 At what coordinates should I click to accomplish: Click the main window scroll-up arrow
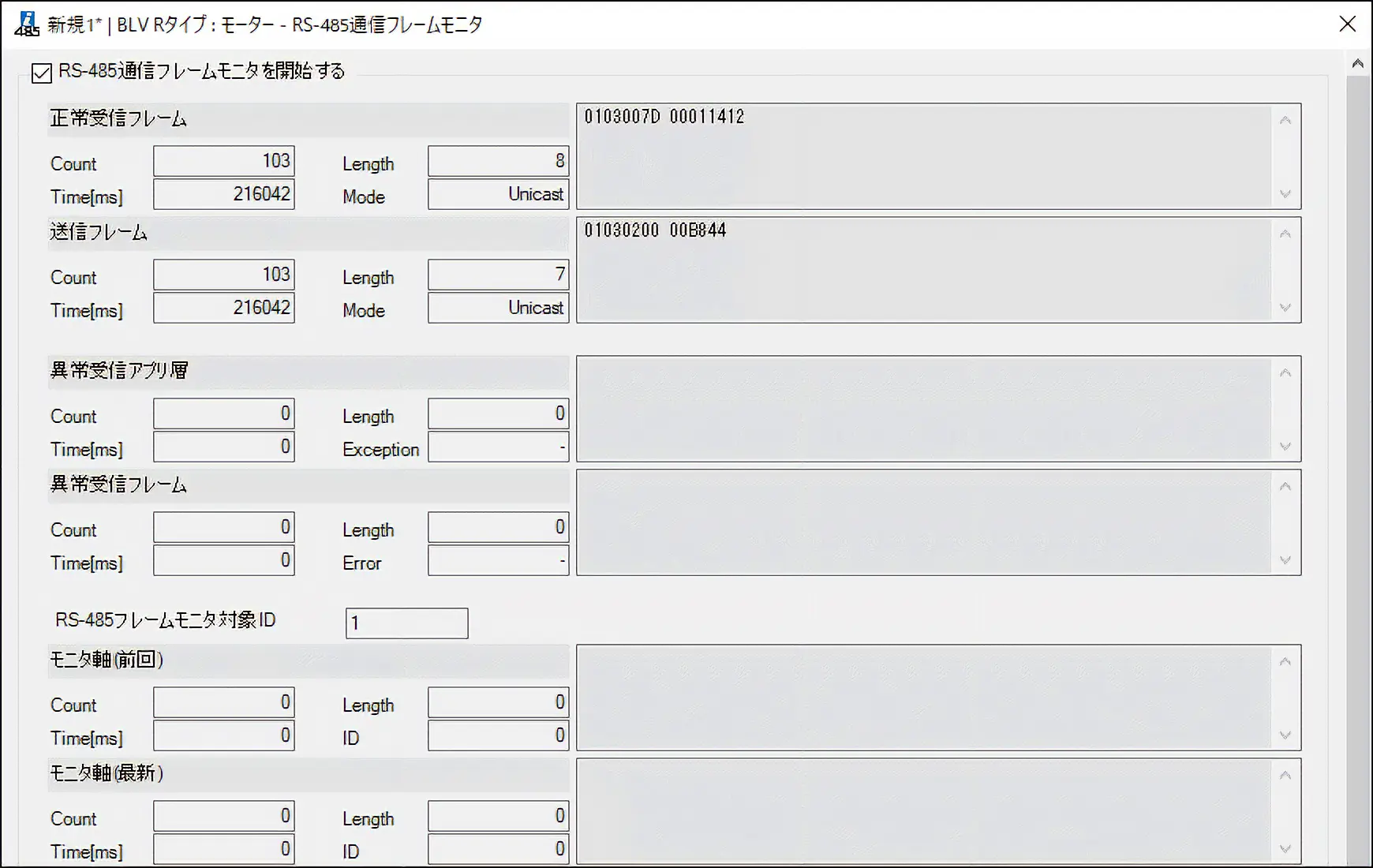tap(1357, 64)
